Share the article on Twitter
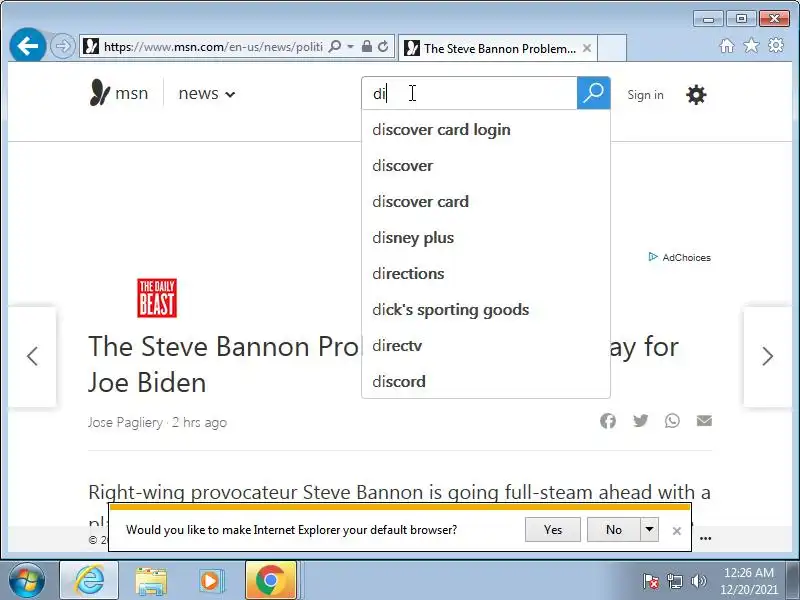 click(640, 421)
